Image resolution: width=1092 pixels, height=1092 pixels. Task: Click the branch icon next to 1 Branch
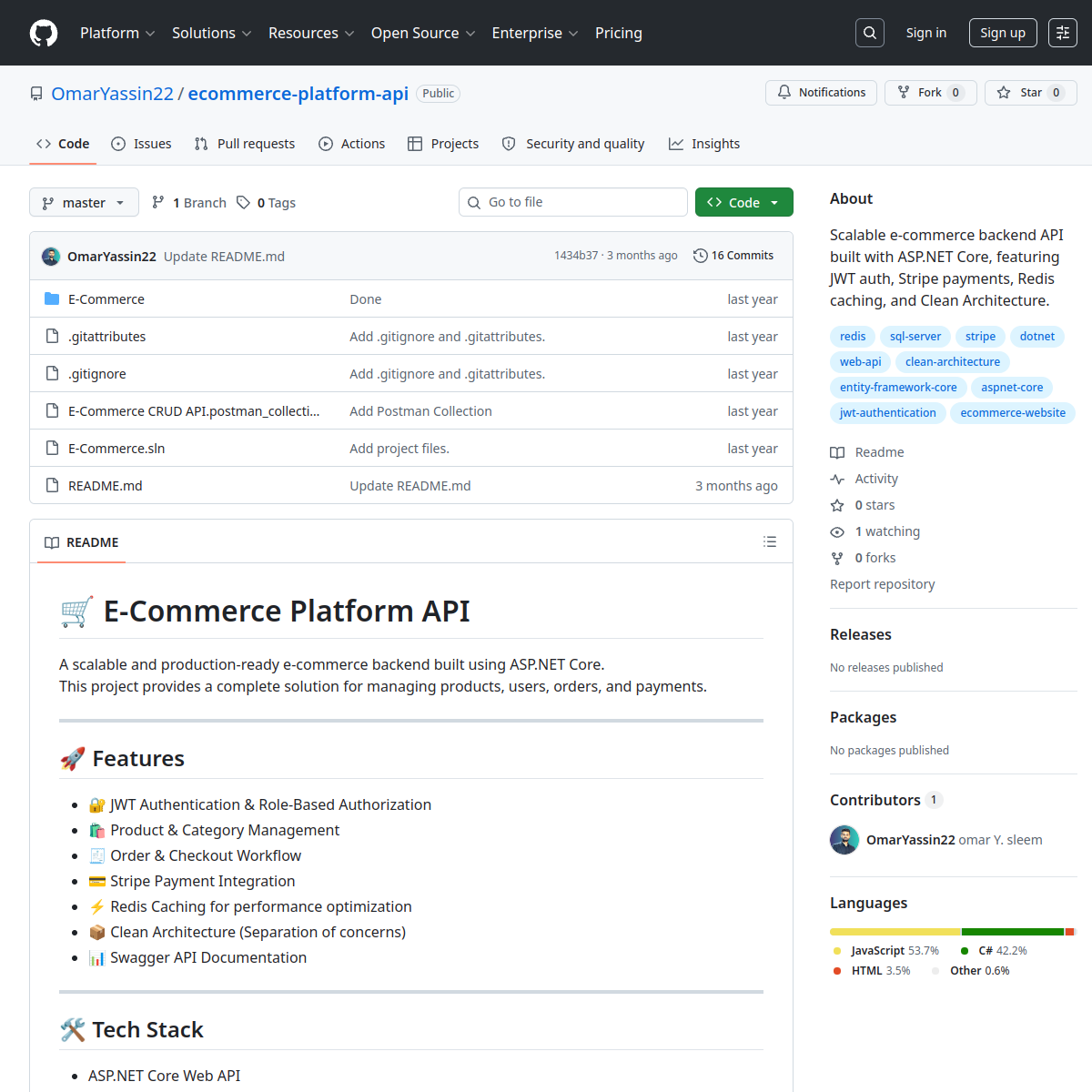[158, 202]
